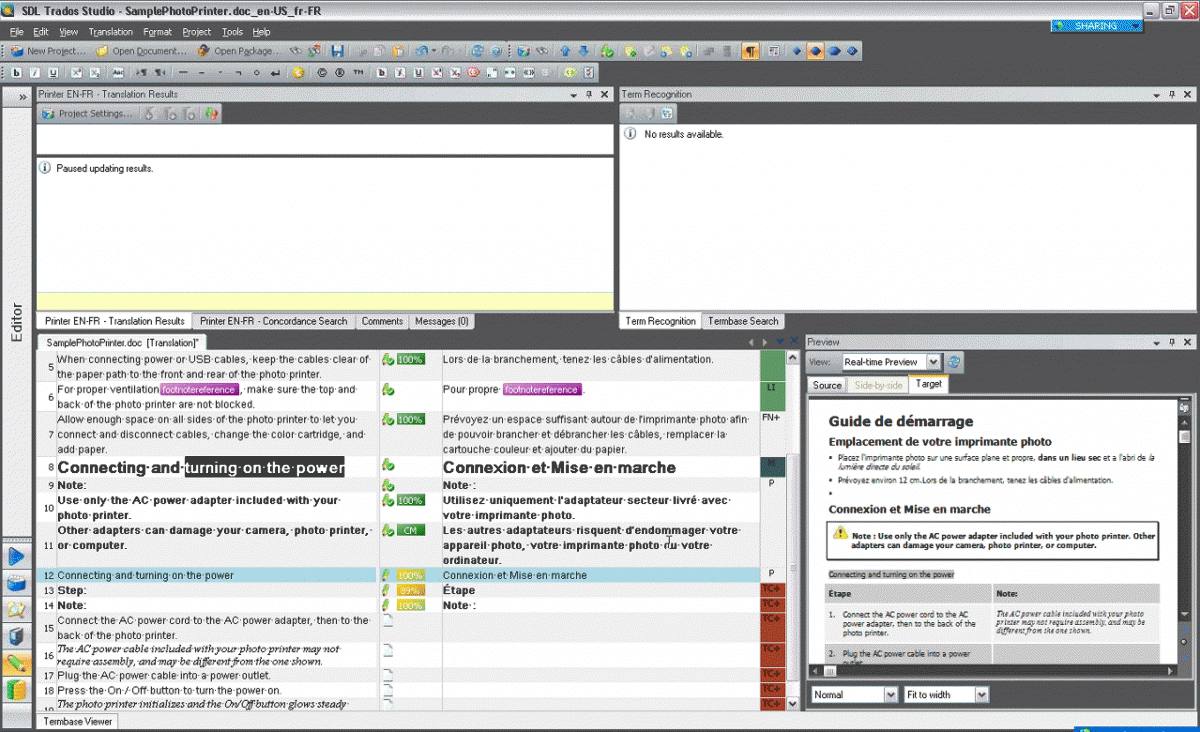
Task: Switch to the Termbase Search tab
Action: pos(743,321)
